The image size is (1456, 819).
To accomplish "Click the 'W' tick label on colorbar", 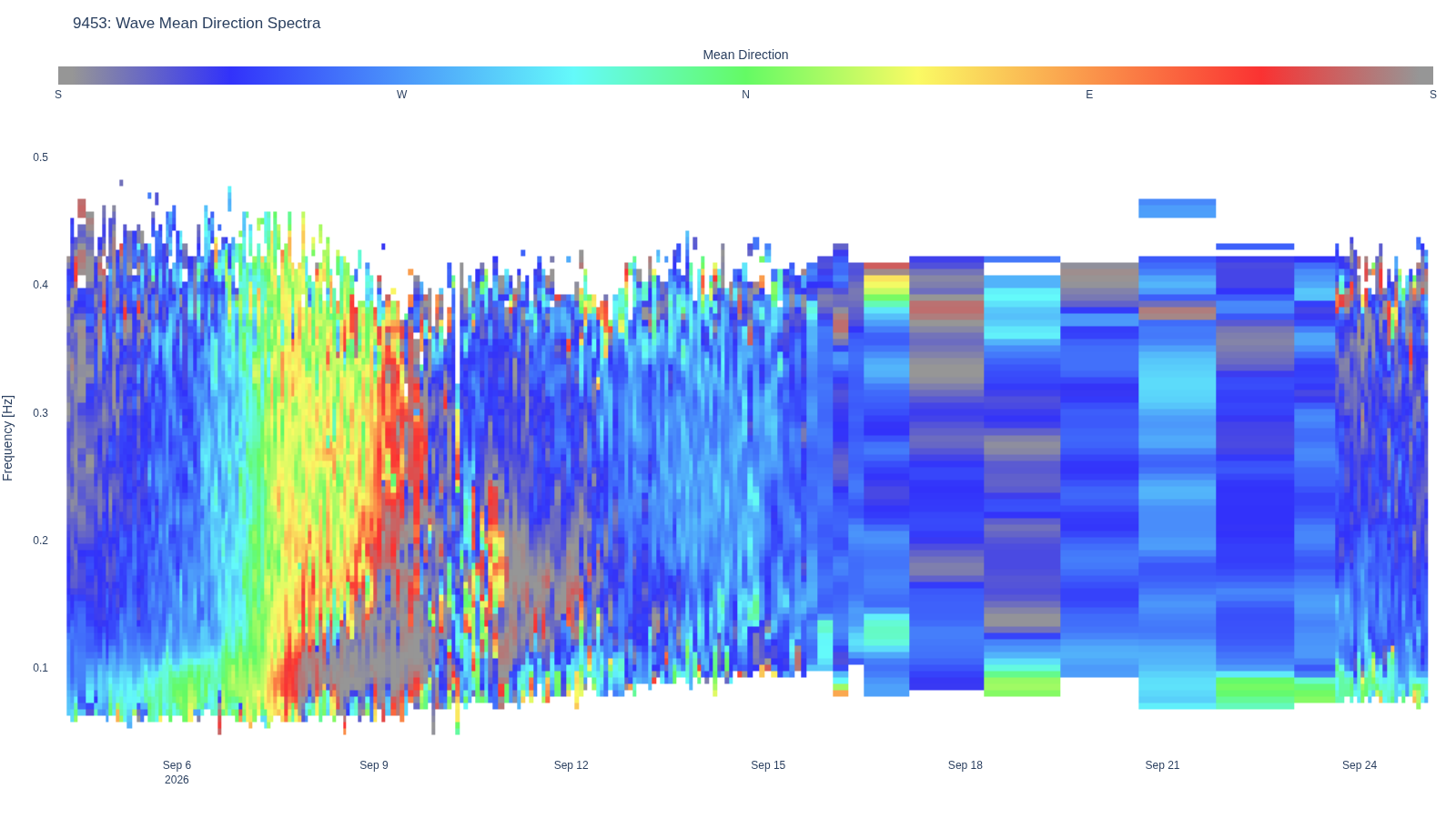I will 402,95.
